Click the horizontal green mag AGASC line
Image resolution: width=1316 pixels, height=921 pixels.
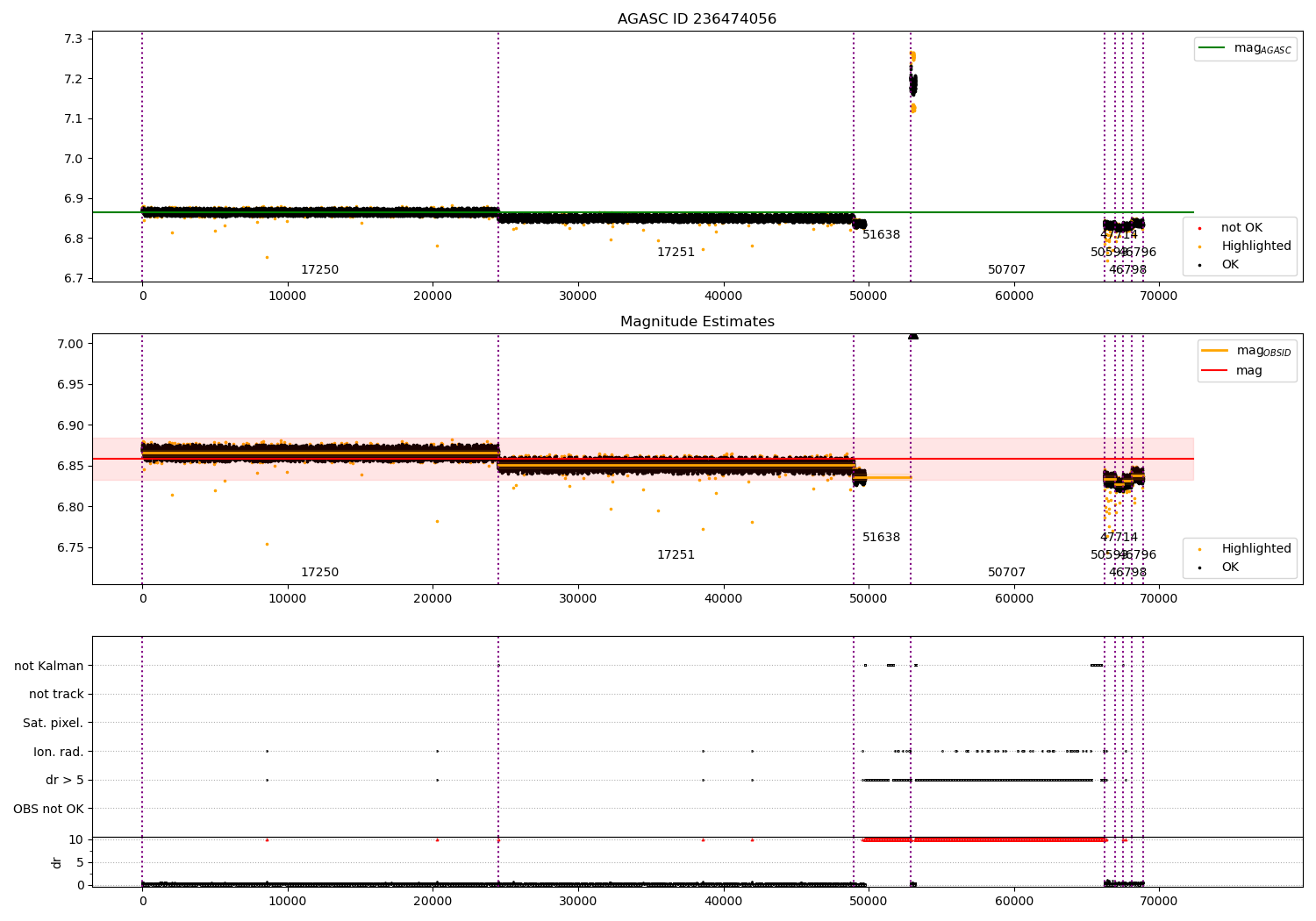pos(643,212)
